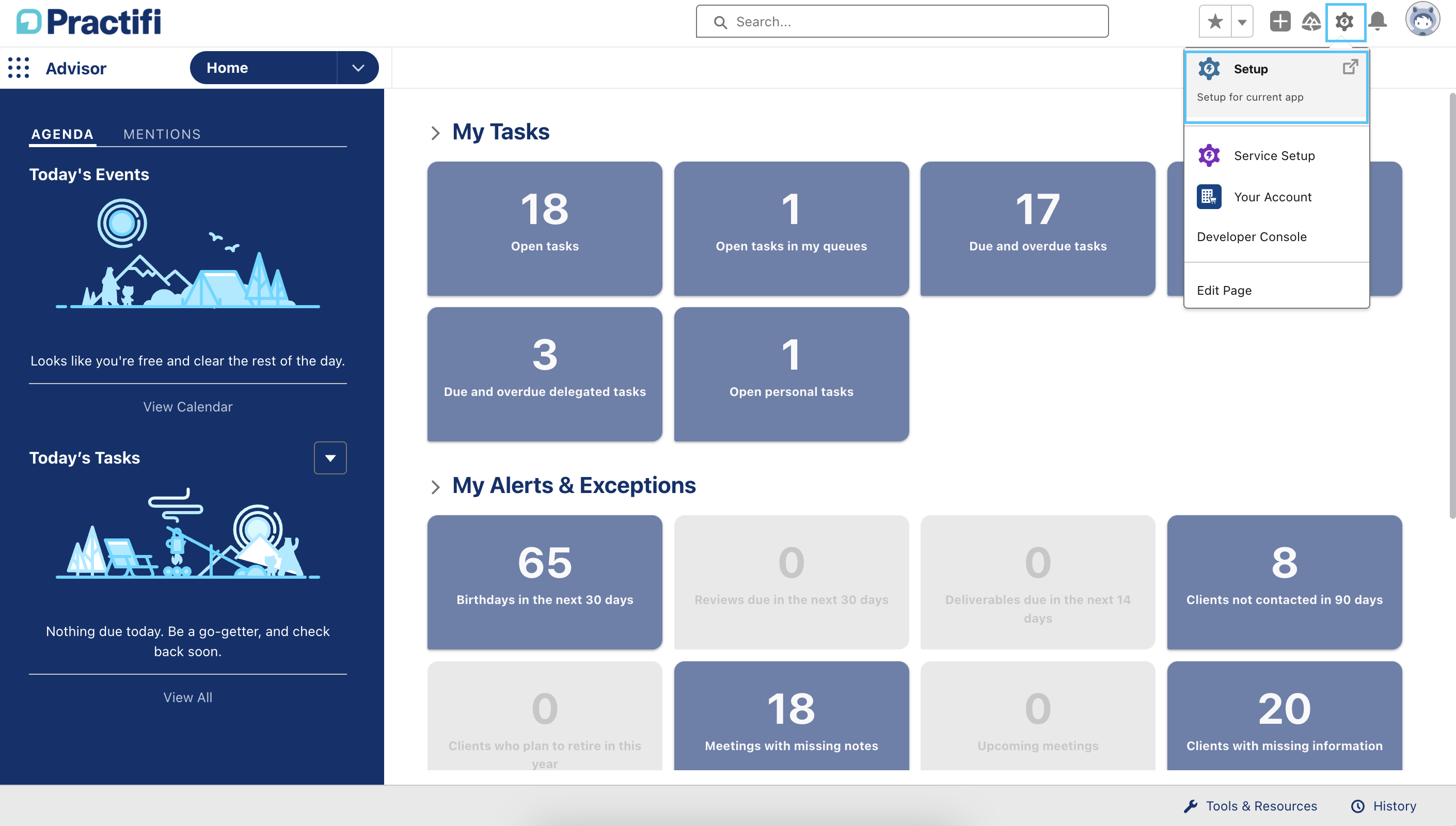Click the Practifi logo

click(89, 22)
